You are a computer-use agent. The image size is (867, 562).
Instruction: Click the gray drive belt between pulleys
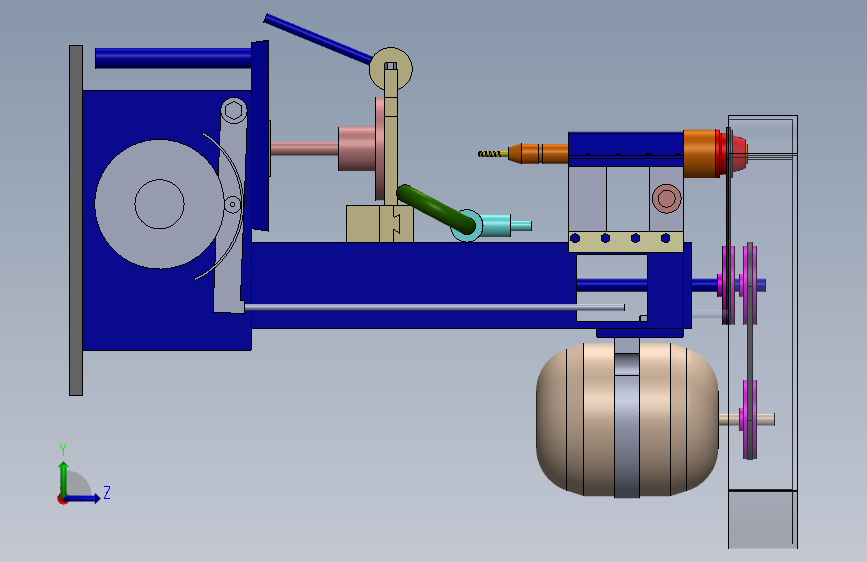coord(750,350)
